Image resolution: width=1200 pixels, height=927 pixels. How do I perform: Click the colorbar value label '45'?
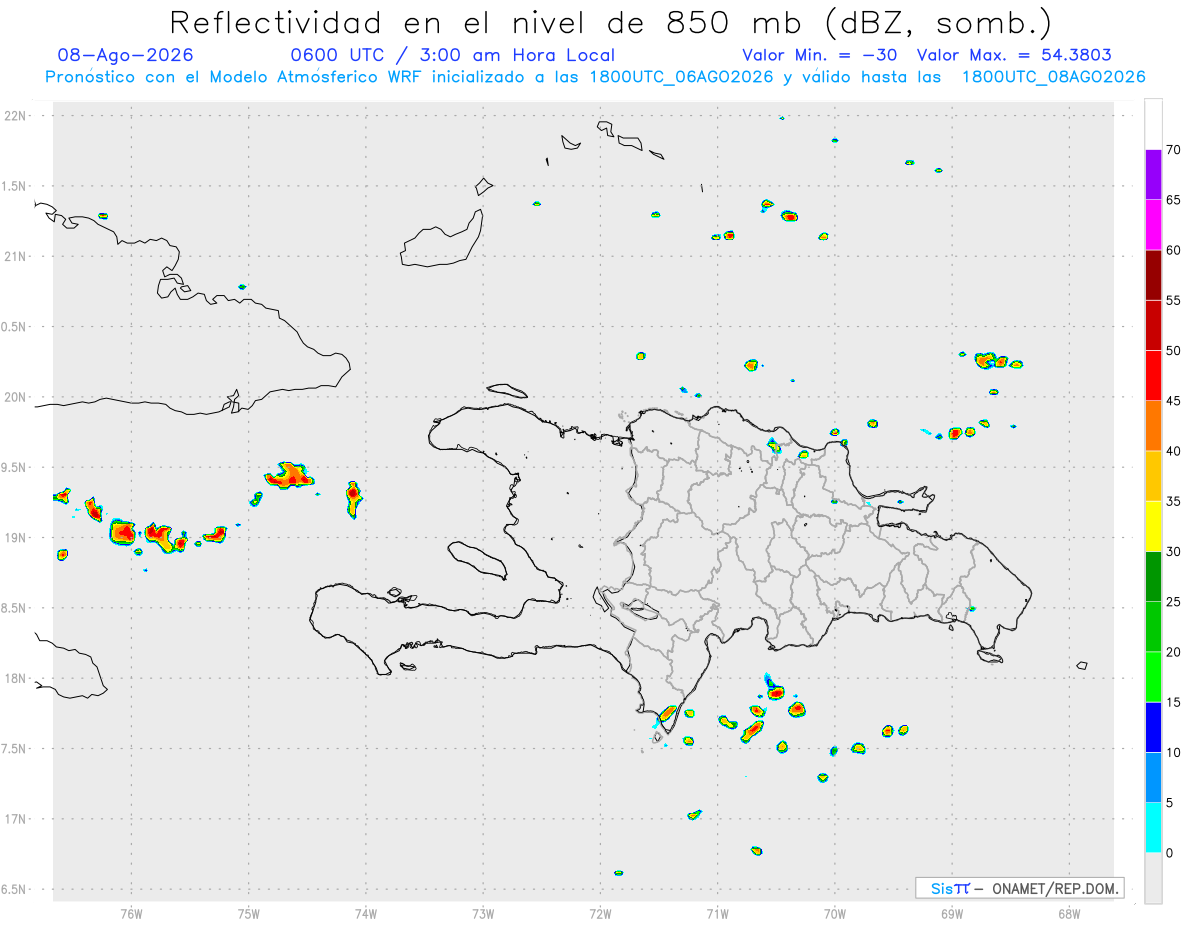click(x=1173, y=401)
